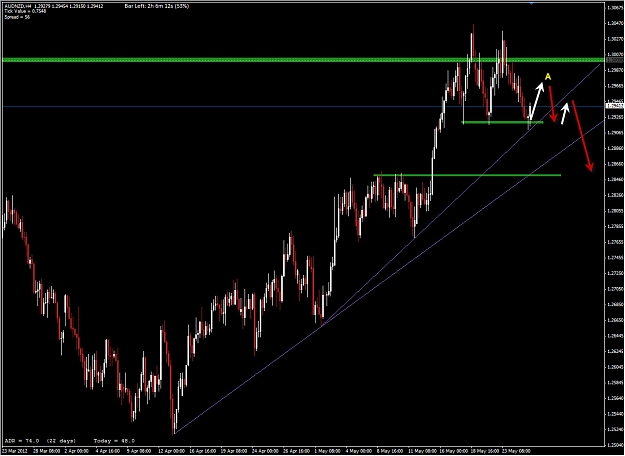Click the Today range value text

(114, 441)
